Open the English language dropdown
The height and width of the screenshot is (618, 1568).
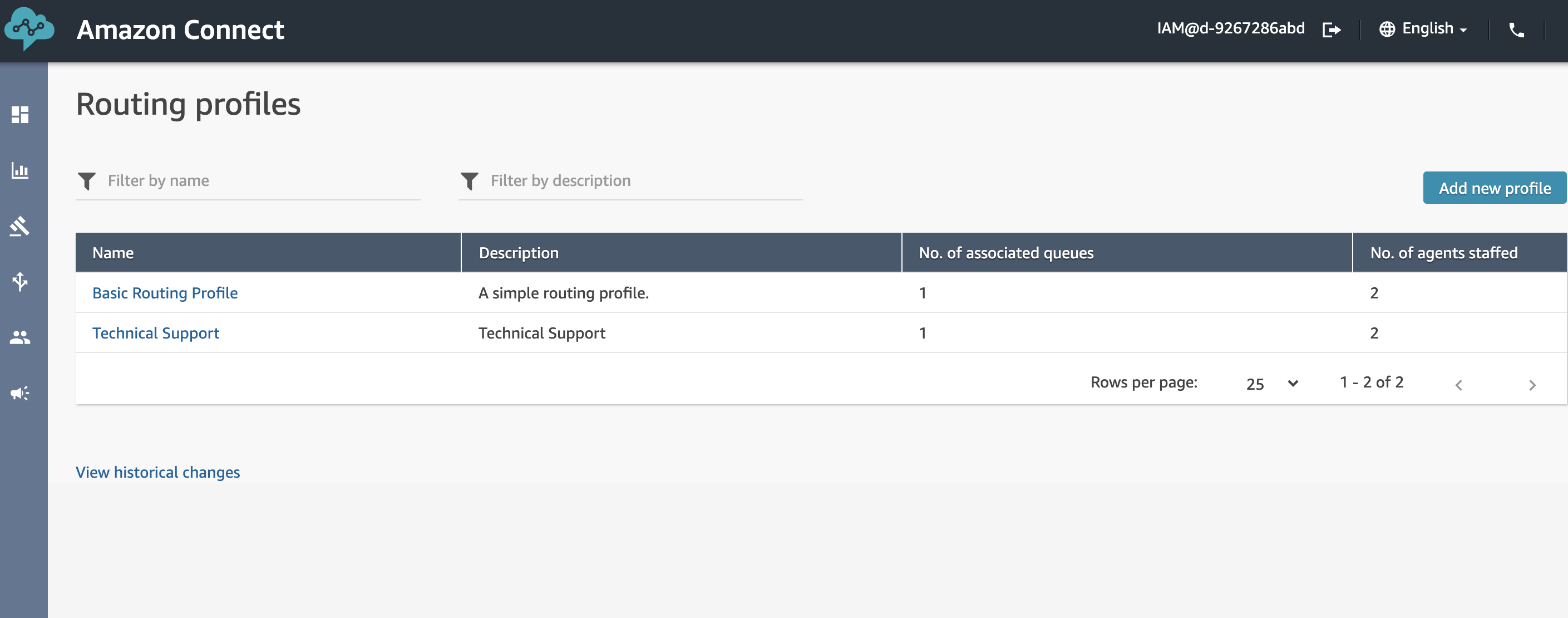pos(1424,28)
